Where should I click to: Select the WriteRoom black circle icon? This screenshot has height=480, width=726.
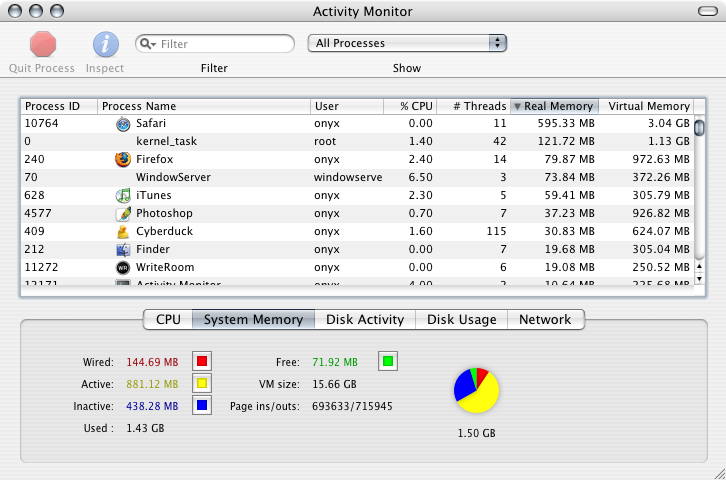pos(123,268)
